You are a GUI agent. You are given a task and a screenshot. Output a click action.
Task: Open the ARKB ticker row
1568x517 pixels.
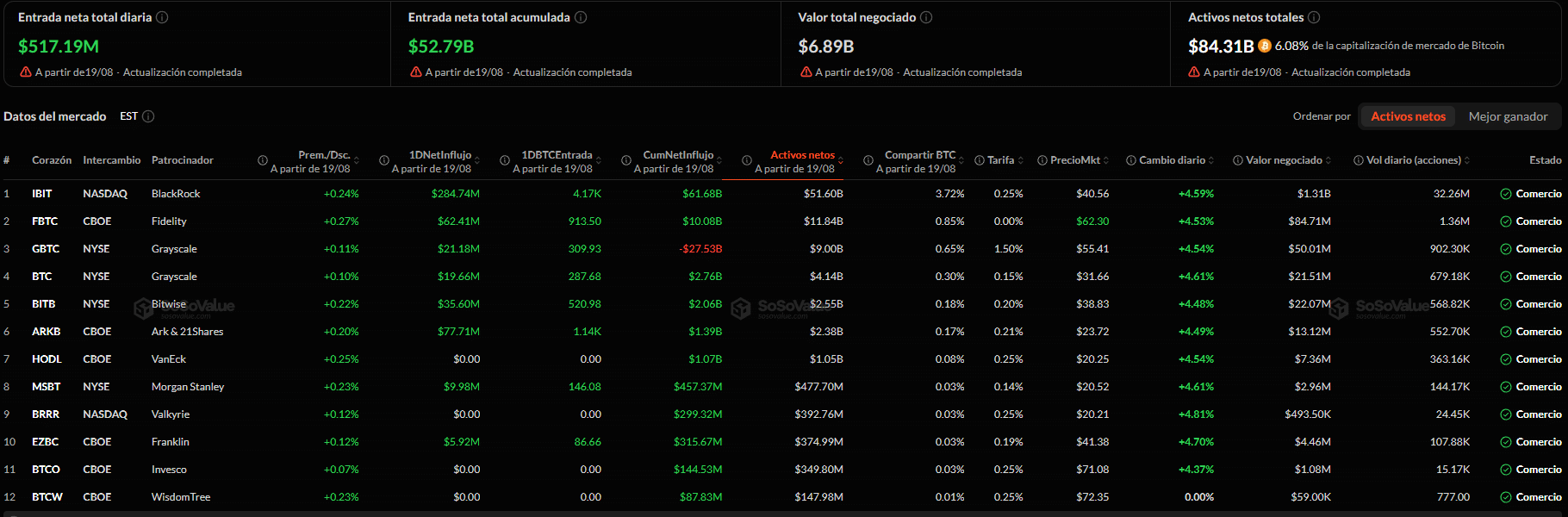[x=784, y=332]
